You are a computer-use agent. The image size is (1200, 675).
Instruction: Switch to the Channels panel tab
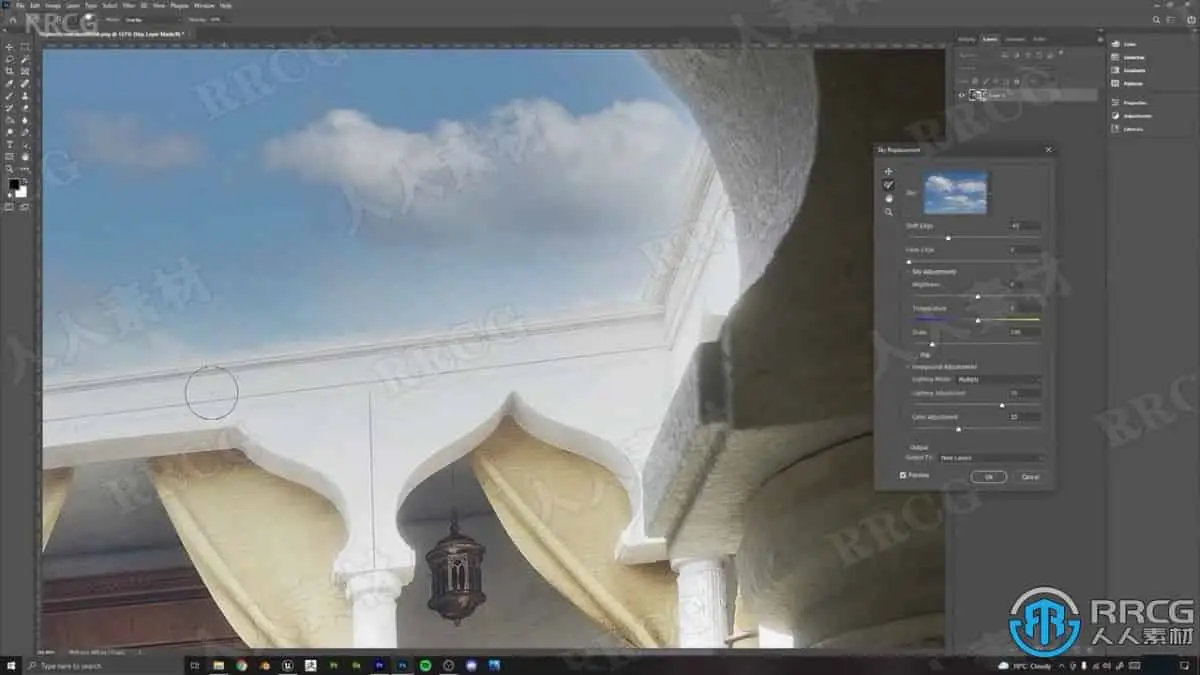pos(1015,39)
